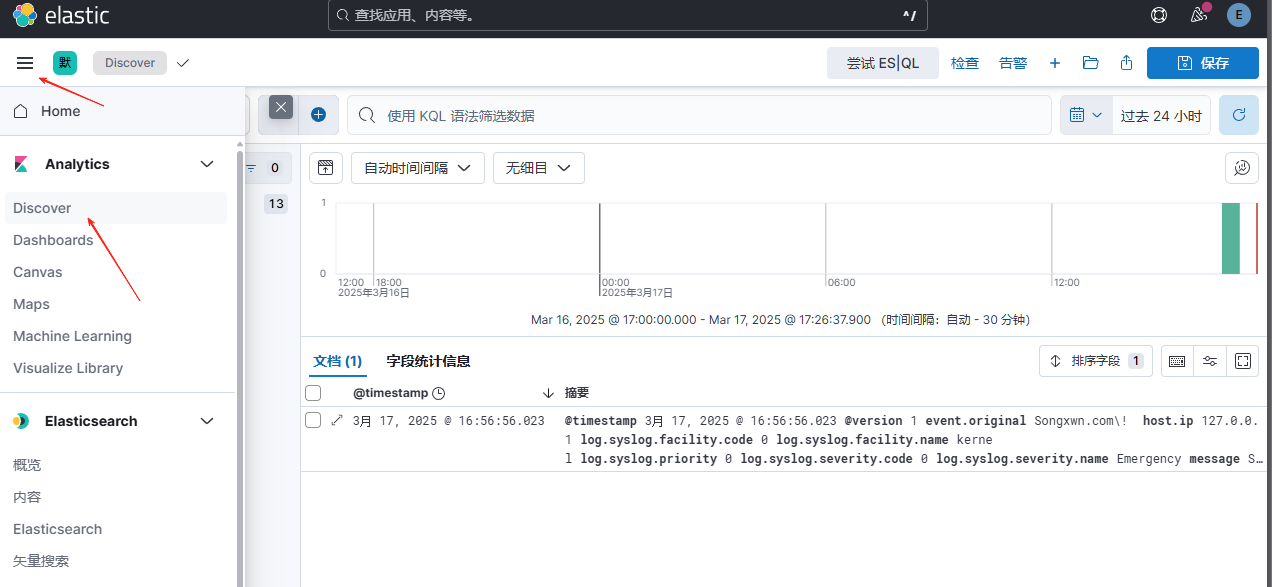Open Visualize Library in the sidebar

click(x=68, y=368)
